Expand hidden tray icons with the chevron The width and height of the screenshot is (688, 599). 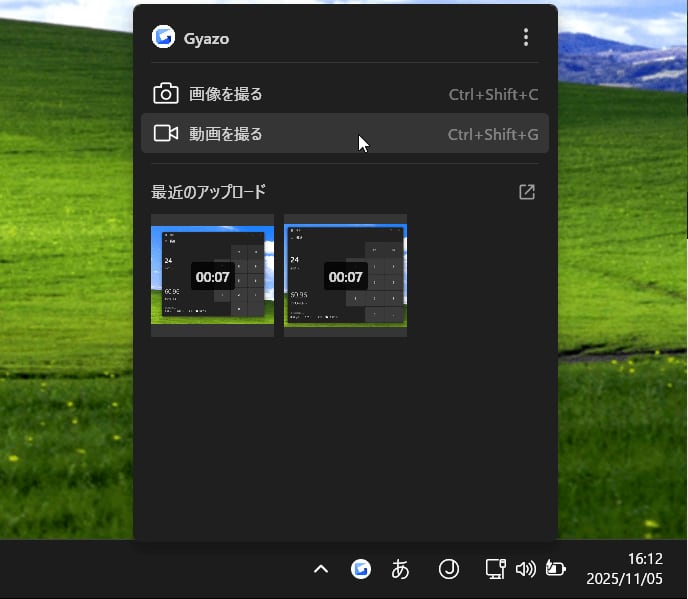pos(321,569)
